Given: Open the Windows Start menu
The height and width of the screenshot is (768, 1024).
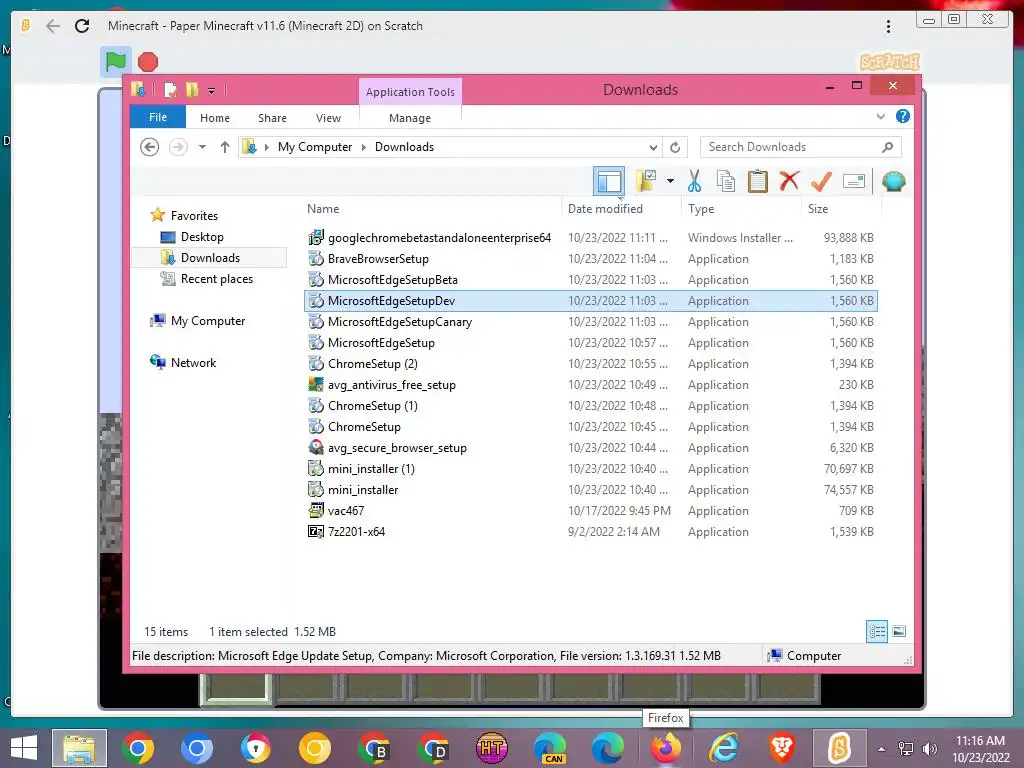Looking at the screenshot, I should click(x=24, y=748).
